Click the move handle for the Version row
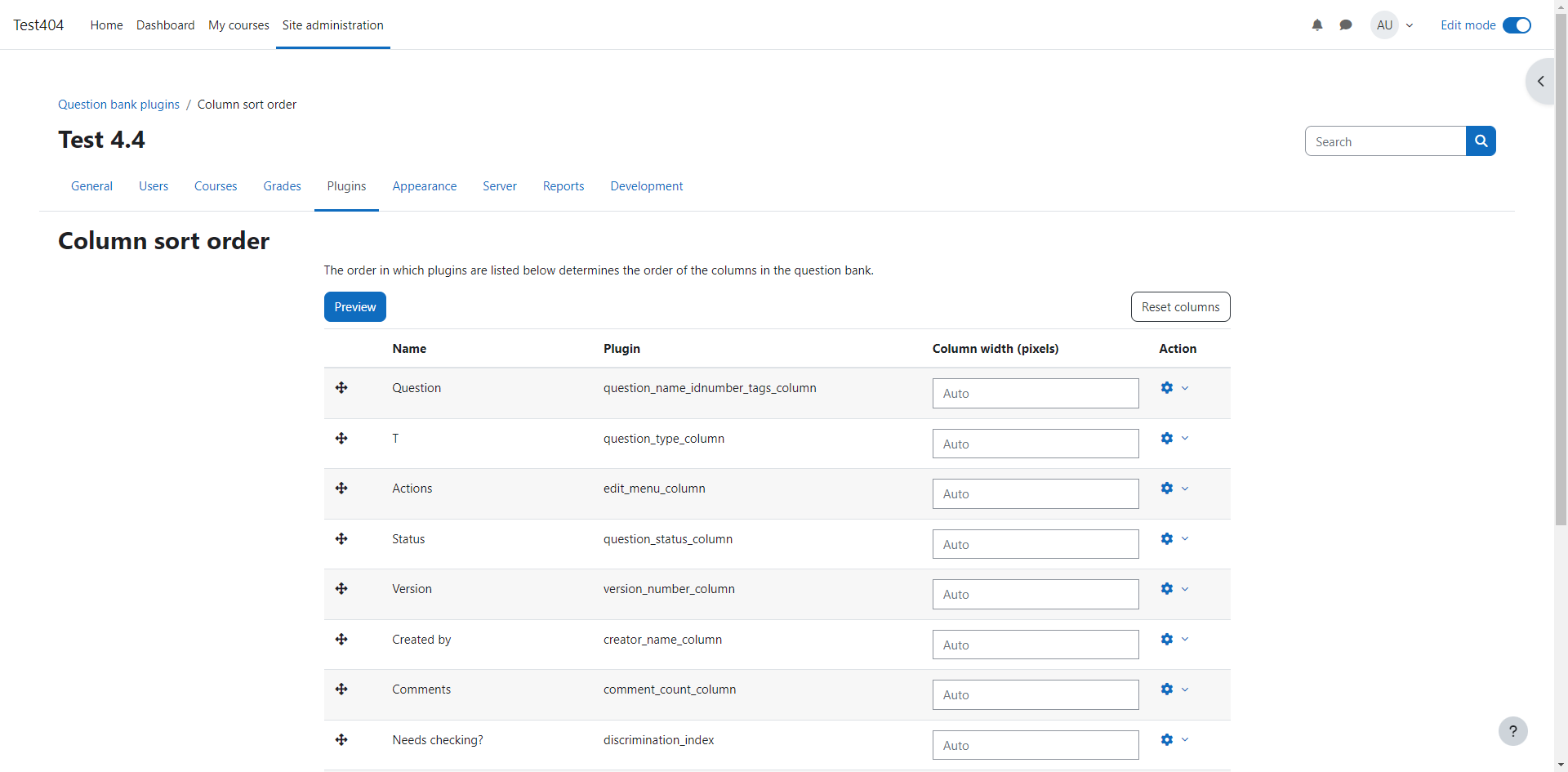Screen dimensions: 1568x772 [x=341, y=589]
